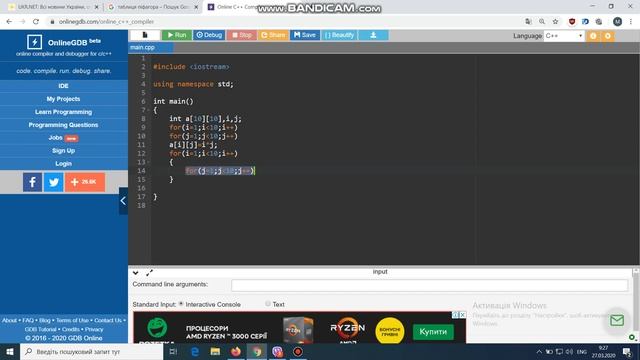Open the Chrome profile avatar M
640x360 pixels.
(x=617, y=22)
